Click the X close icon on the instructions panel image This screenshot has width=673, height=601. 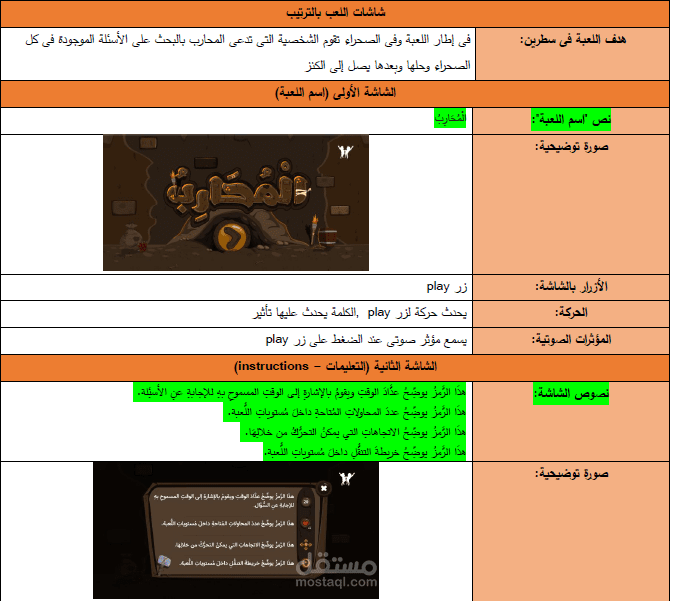[x=324, y=488]
